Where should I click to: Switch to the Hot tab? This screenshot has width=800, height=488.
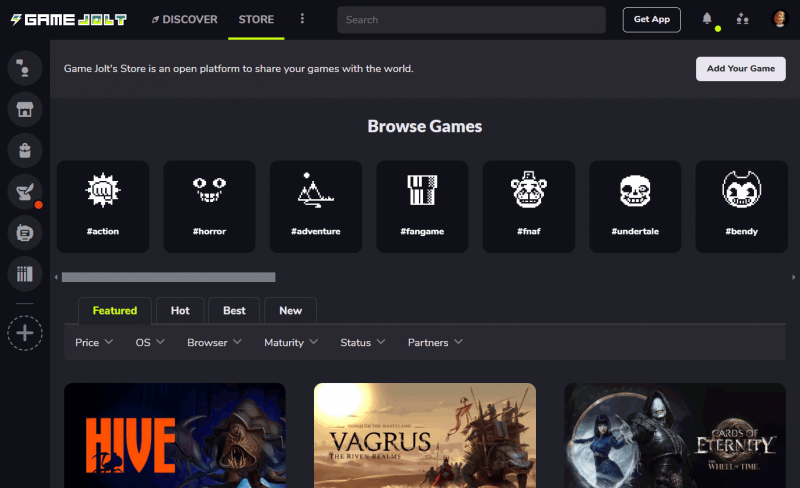[180, 310]
